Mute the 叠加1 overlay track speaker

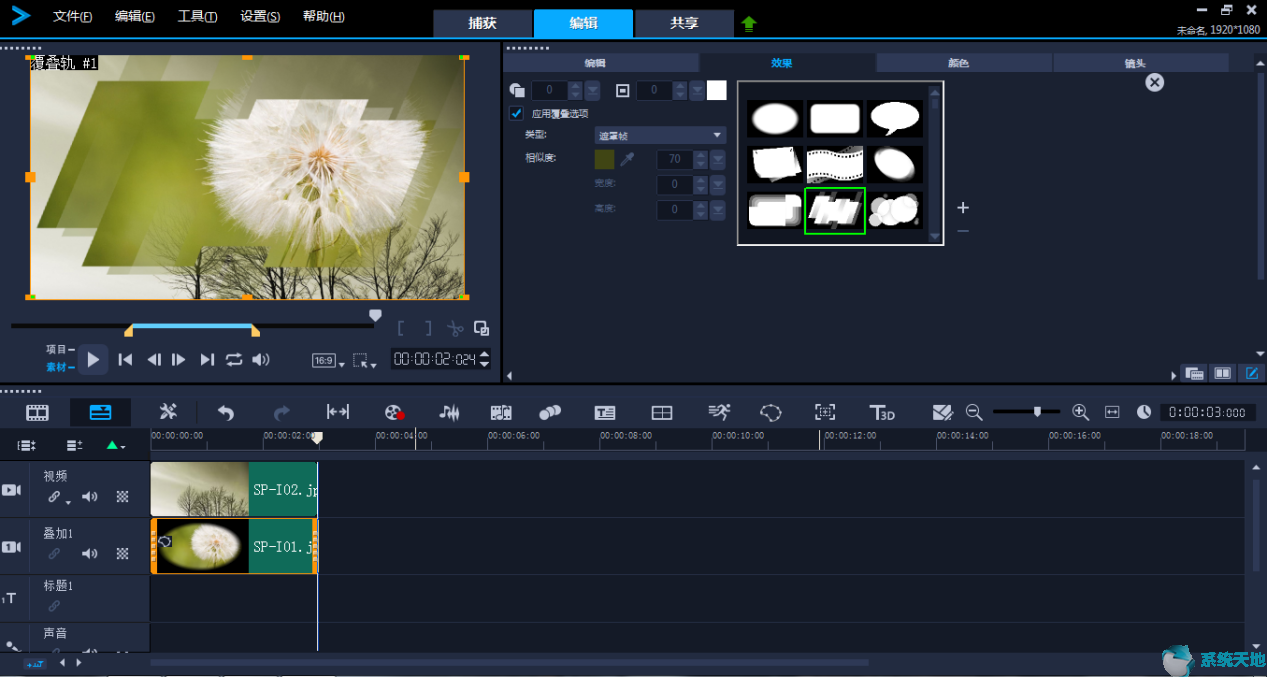pos(90,553)
